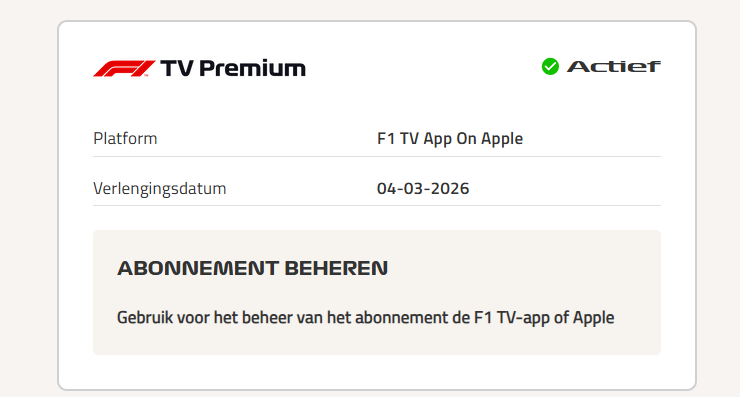Select the Actief status label

pyautogui.click(x=614, y=67)
